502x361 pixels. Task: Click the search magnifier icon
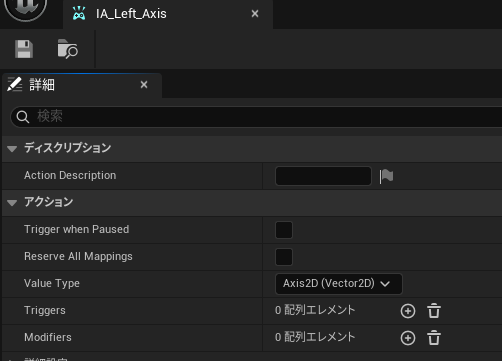click(x=23, y=117)
